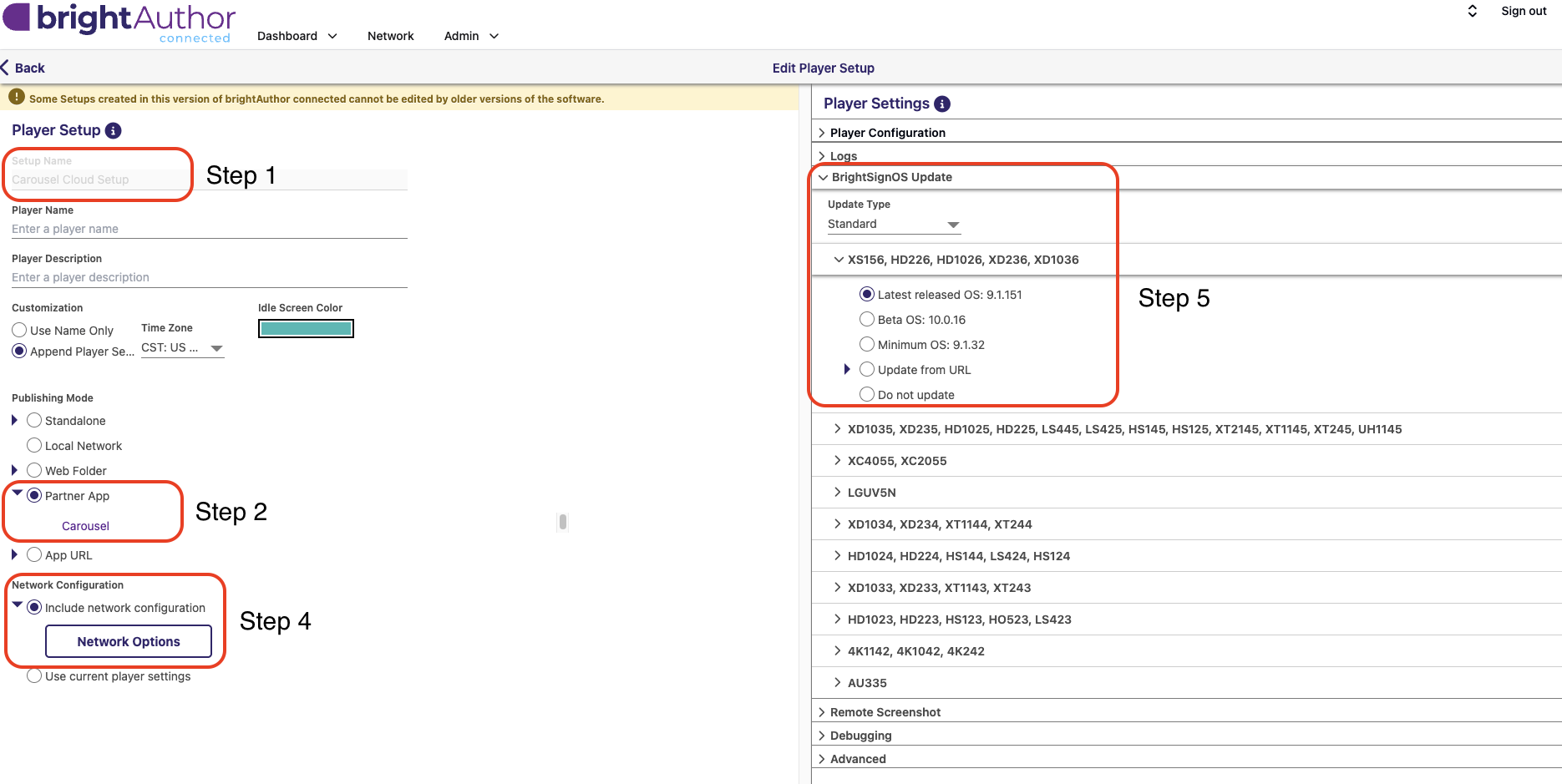The width and height of the screenshot is (1562, 784).
Task: Open the Network menu item
Action: tap(391, 36)
